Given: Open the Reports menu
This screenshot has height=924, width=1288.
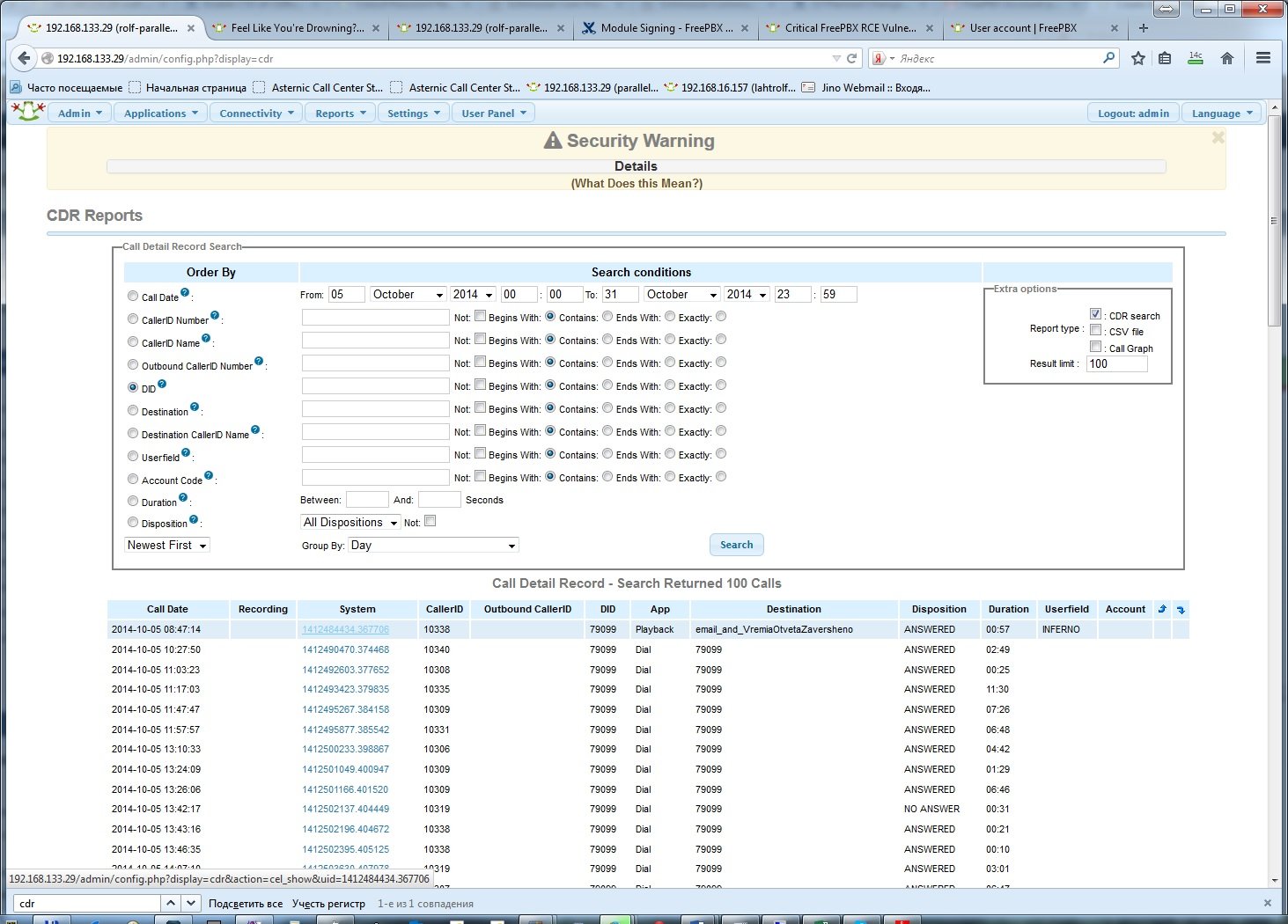Looking at the screenshot, I should (340, 113).
